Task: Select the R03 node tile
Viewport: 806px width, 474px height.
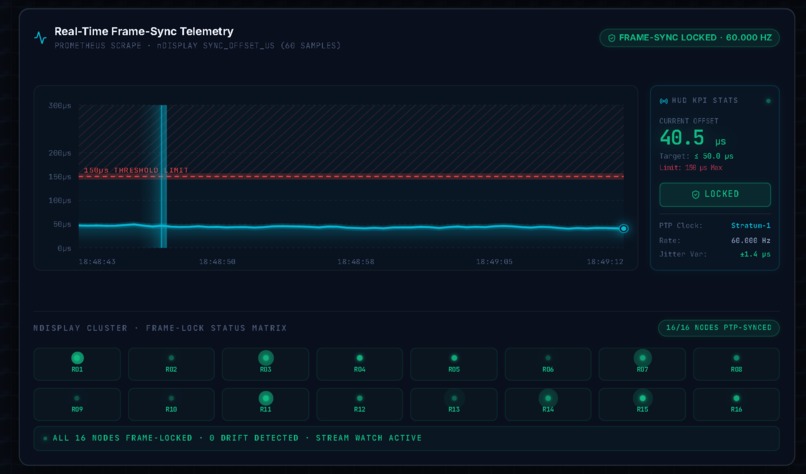Action: click(x=265, y=363)
